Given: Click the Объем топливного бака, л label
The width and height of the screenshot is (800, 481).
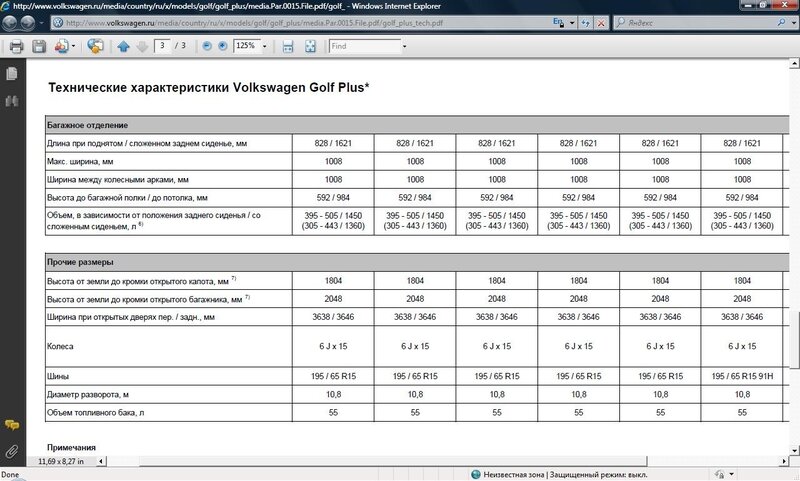Looking at the screenshot, I should 95,412.
